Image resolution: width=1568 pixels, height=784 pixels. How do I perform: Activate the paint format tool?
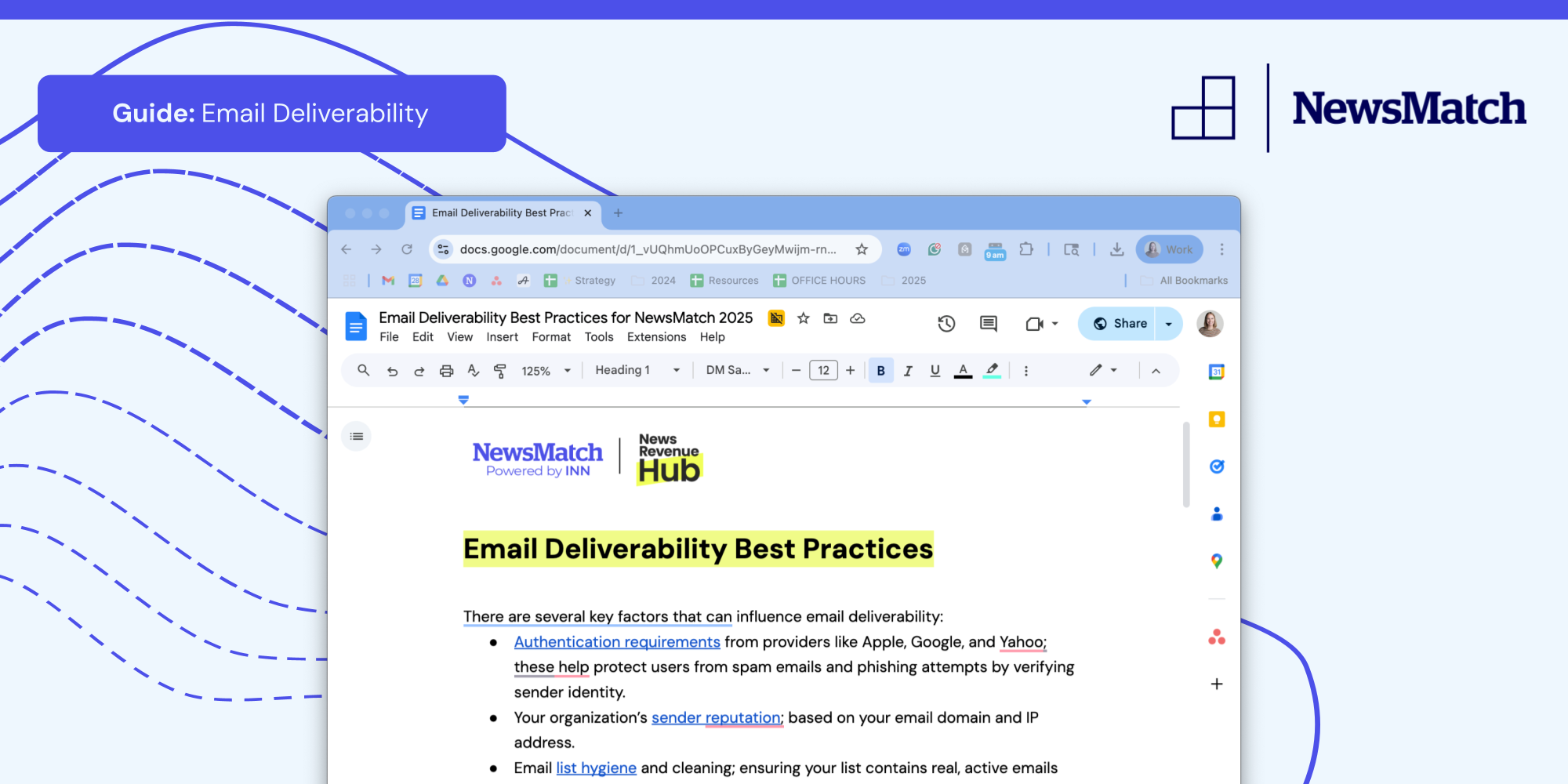click(500, 371)
